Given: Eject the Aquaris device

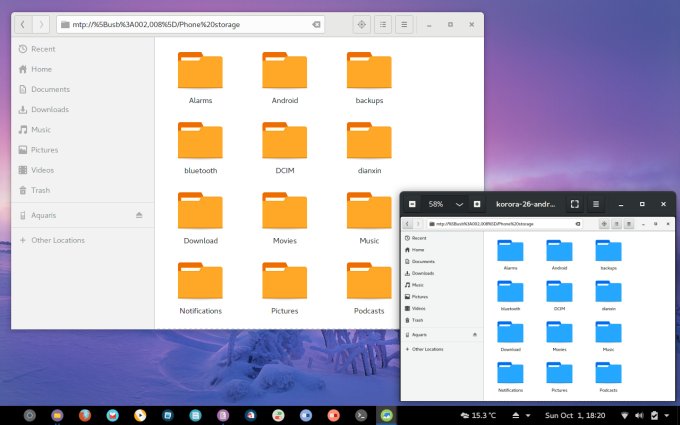Looking at the screenshot, I should (x=140, y=215).
